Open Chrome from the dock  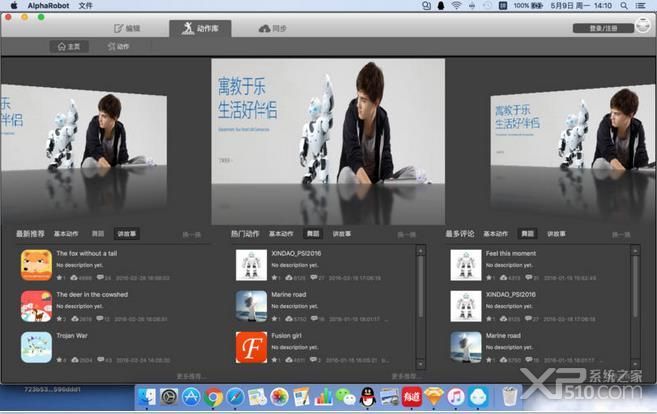point(213,396)
